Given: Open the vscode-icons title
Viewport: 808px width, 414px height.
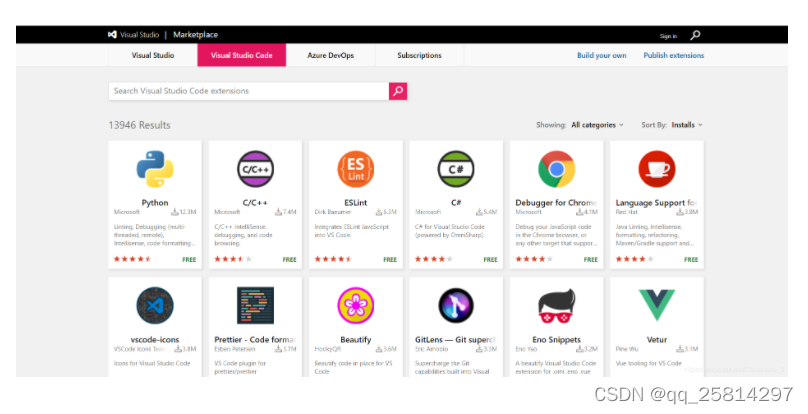Looking at the screenshot, I should pyautogui.click(x=155, y=339).
